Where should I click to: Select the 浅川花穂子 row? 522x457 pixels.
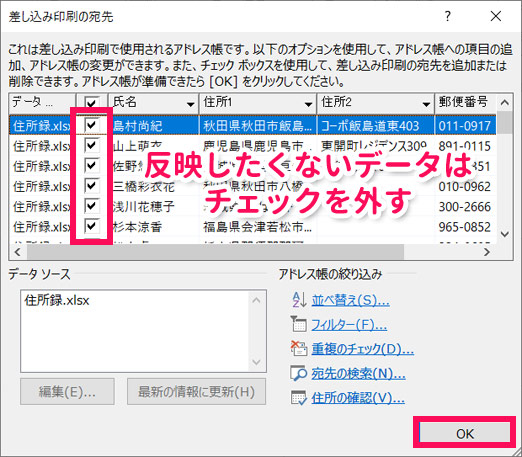click(x=252, y=207)
